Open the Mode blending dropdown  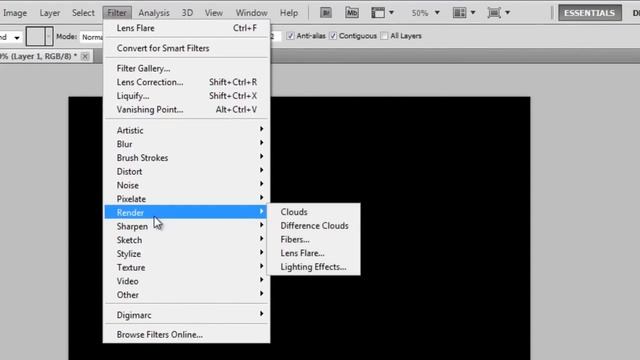click(91, 37)
